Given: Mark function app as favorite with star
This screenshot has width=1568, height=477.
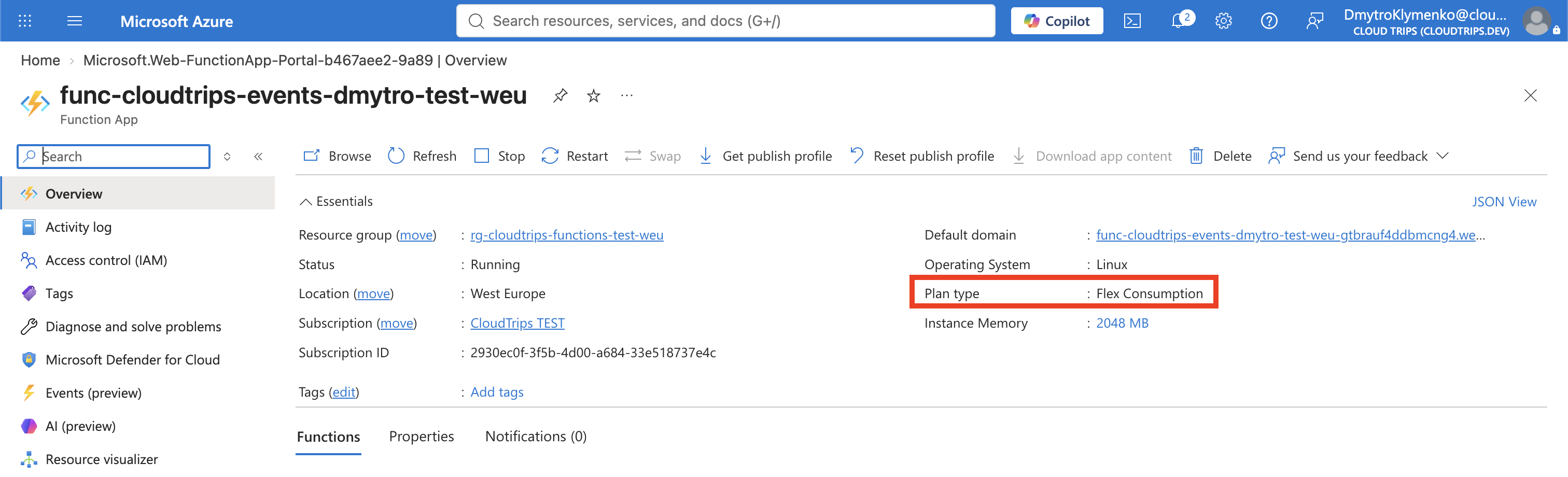Looking at the screenshot, I should (x=594, y=95).
